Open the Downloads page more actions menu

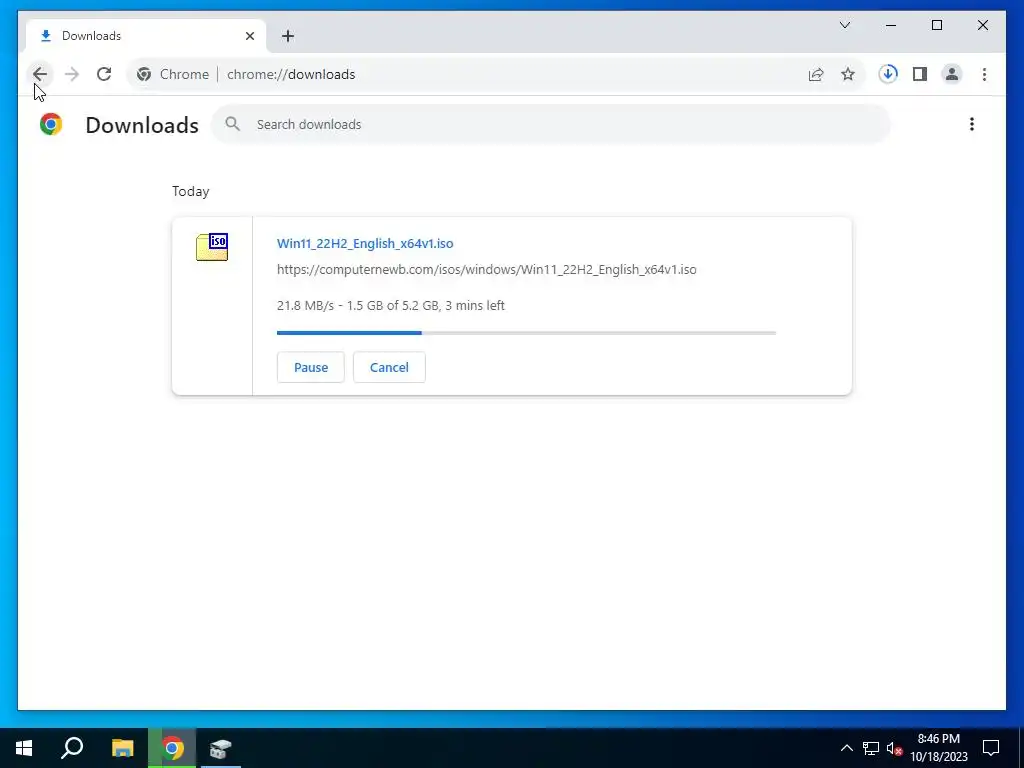tap(972, 124)
